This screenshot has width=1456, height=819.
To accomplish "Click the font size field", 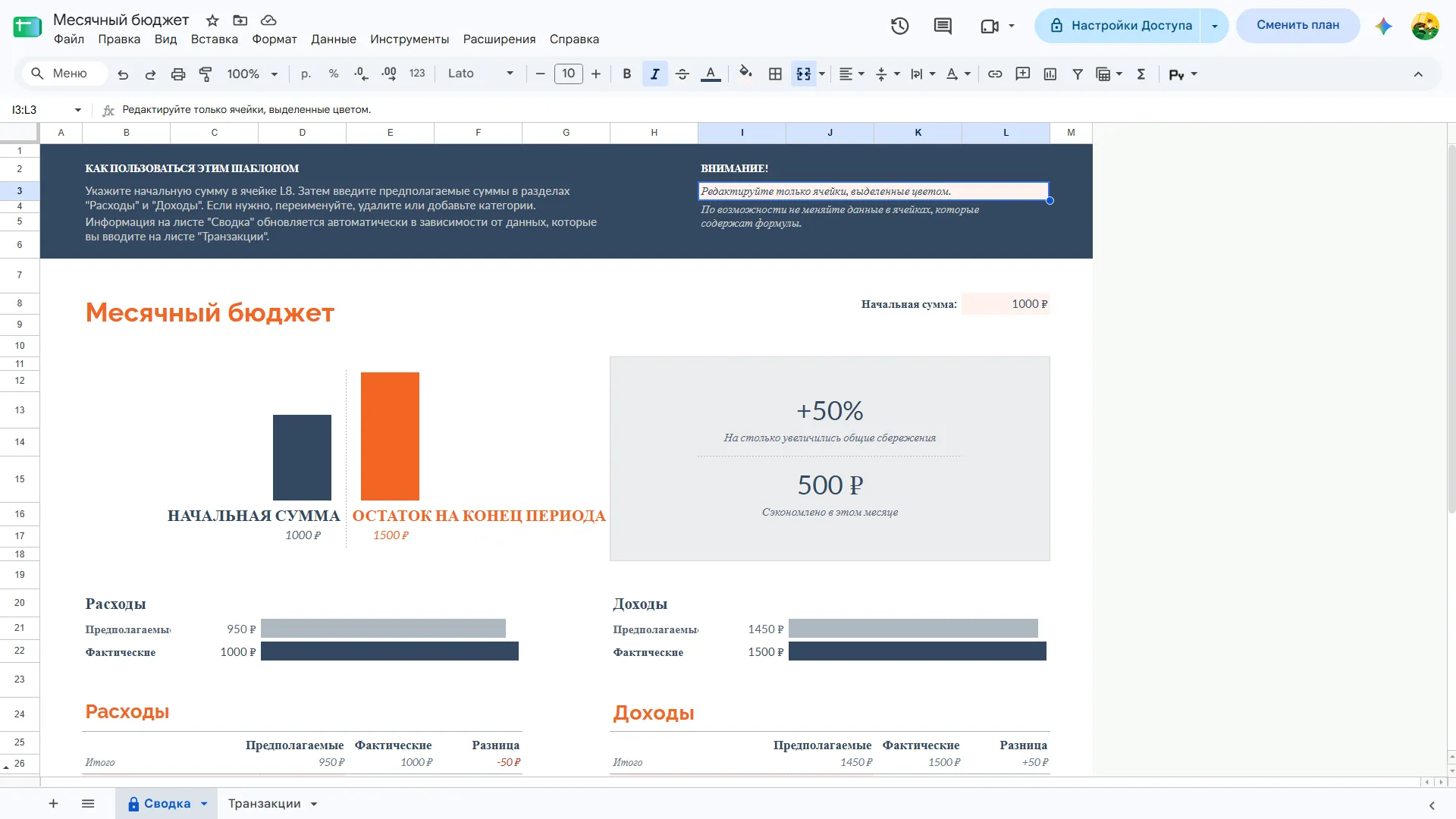I will [569, 74].
